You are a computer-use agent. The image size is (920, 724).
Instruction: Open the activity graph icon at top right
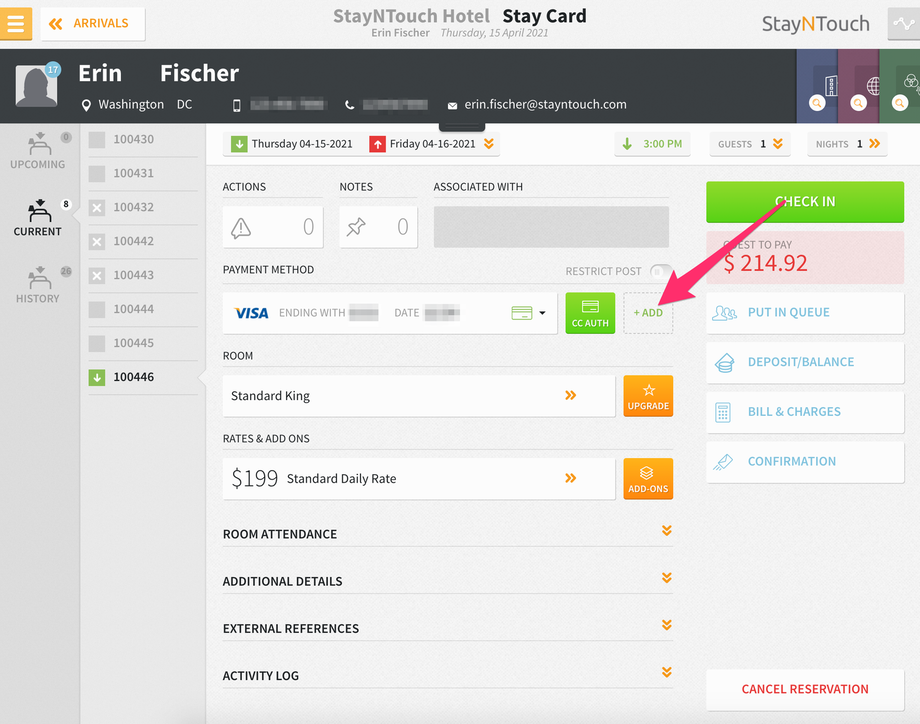(904, 23)
